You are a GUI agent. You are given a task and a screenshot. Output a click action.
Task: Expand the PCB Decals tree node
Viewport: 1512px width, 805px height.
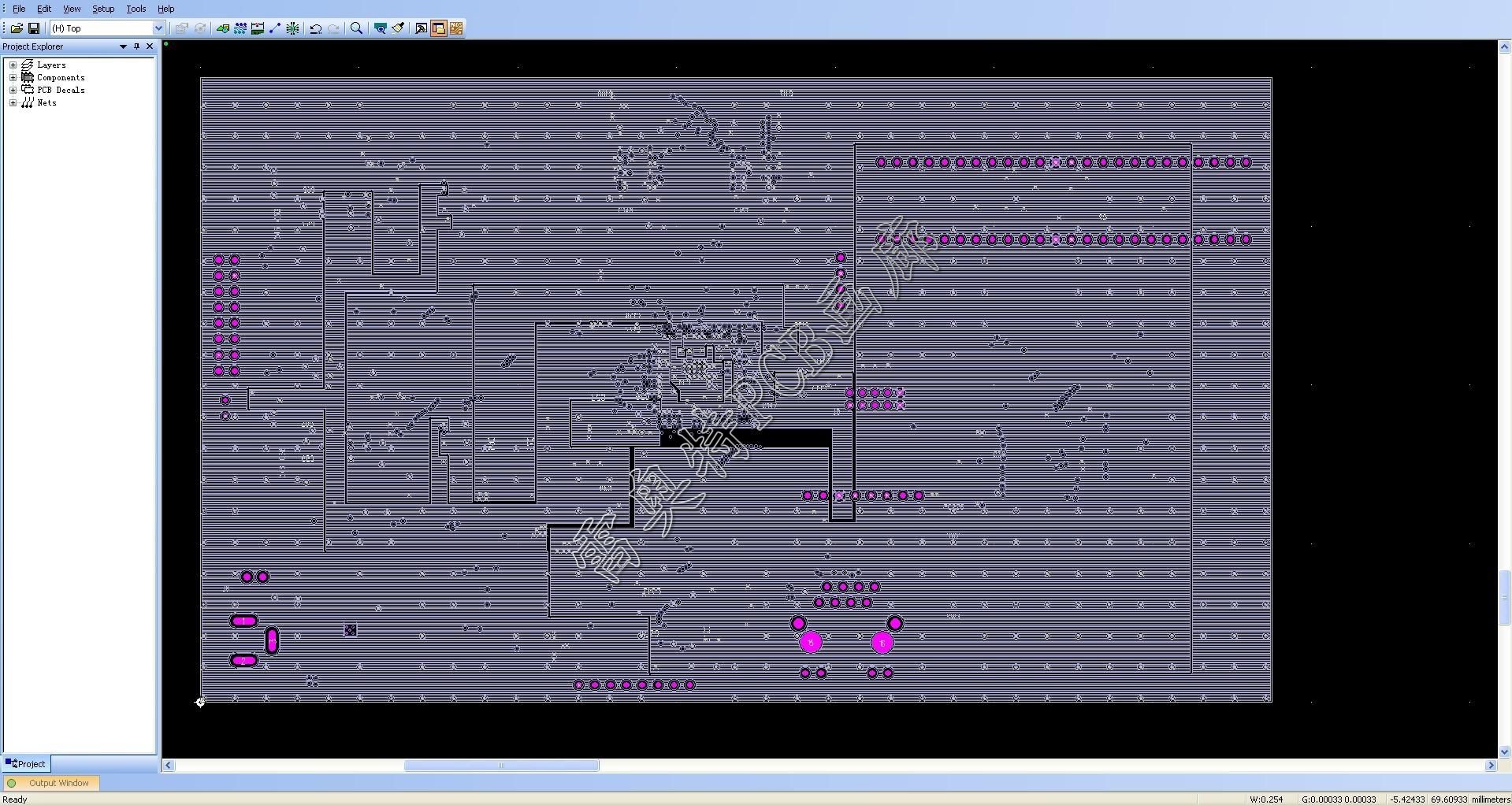(x=13, y=91)
